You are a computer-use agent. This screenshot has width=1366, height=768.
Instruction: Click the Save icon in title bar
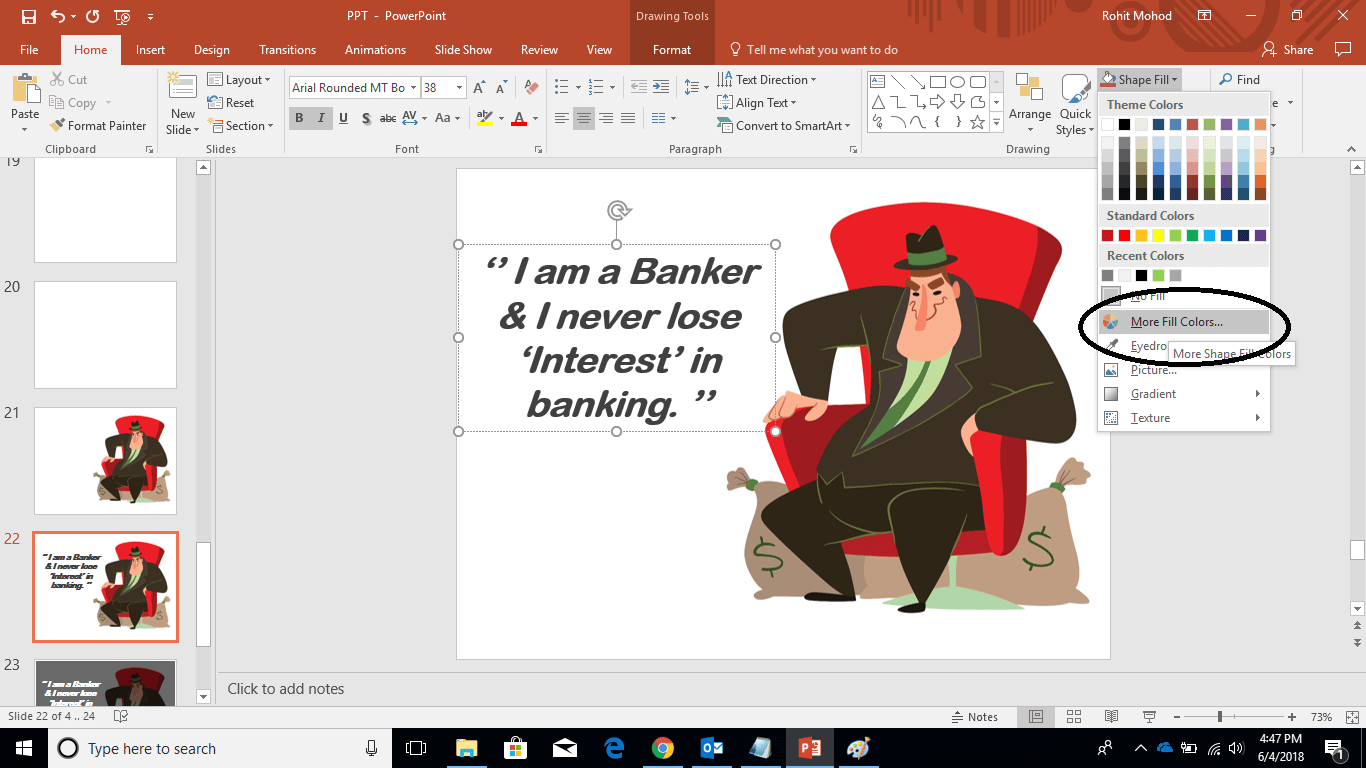(x=28, y=16)
